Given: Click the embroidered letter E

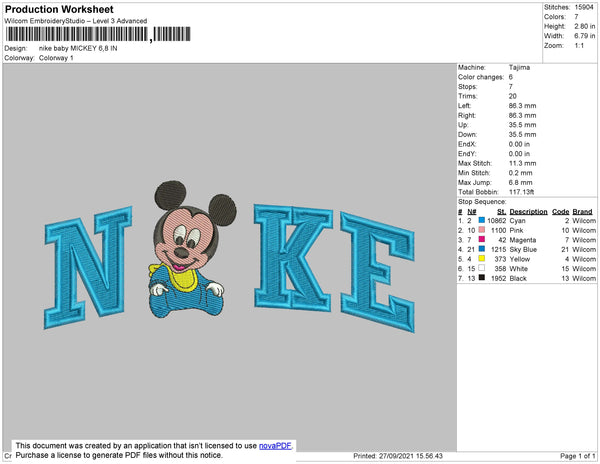Looking at the screenshot, I should click(378, 272).
